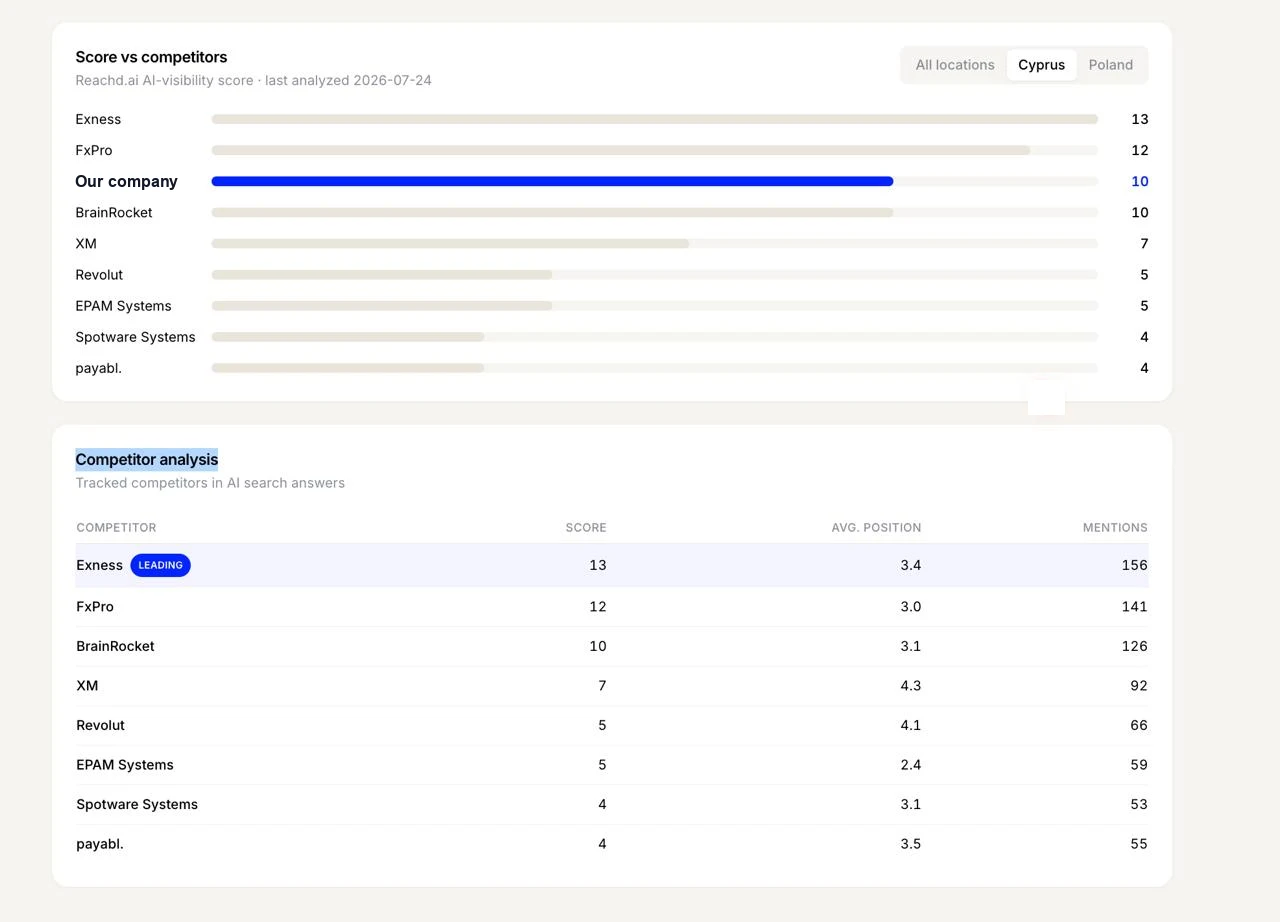
Task: Click the BrainRocket score bar in chart
Action: coord(552,212)
